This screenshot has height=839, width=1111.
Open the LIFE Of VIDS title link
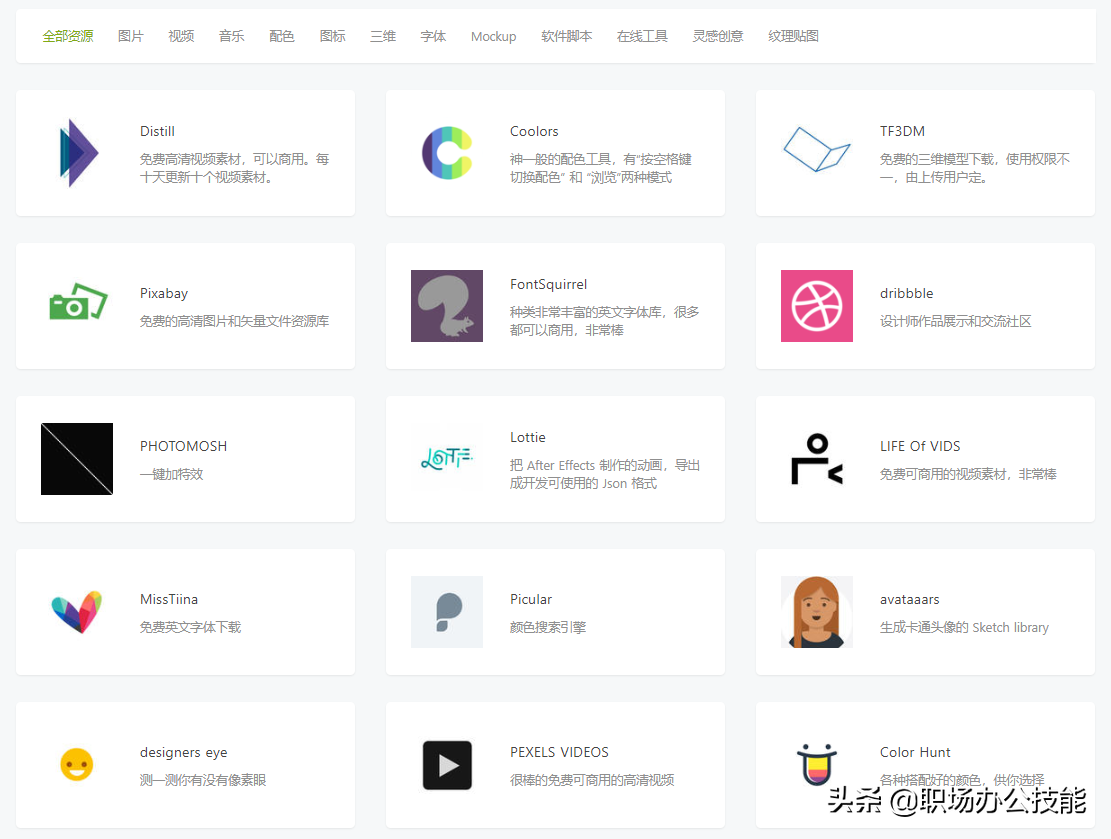(x=920, y=446)
